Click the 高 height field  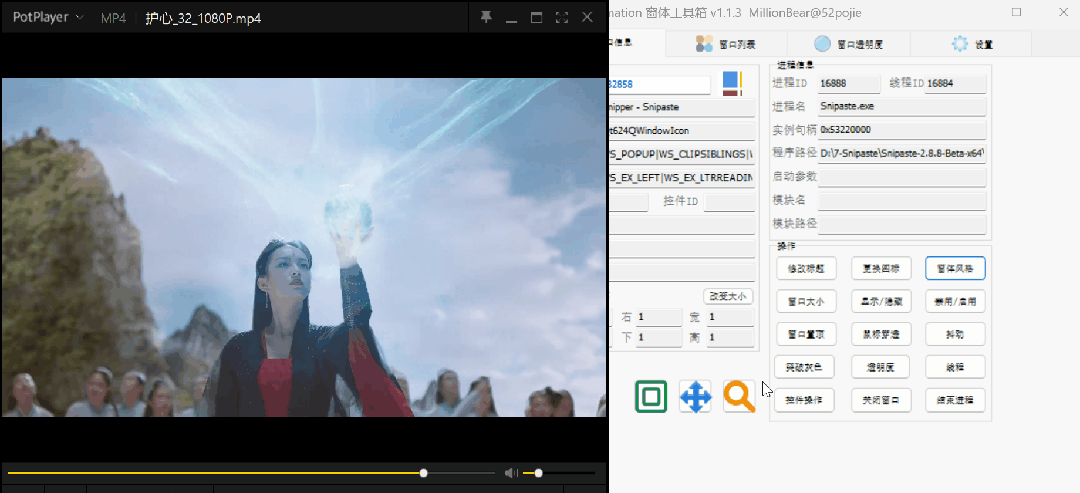click(729, 338)
